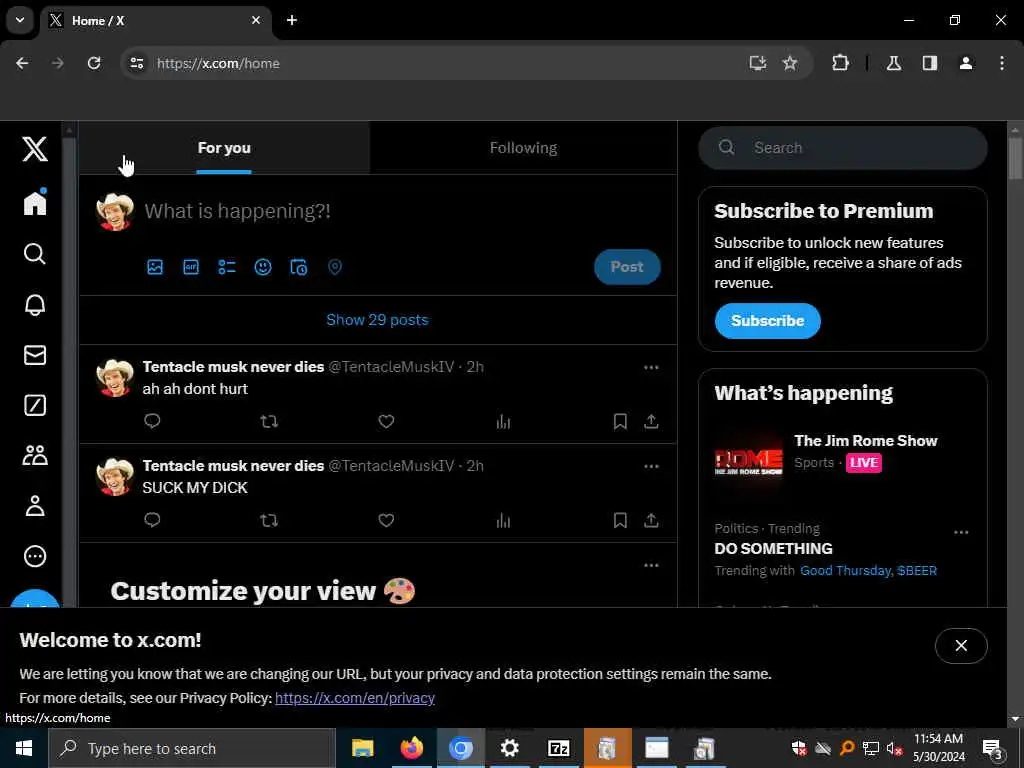Open @TentacleMuskIV handle on the first post
The height and width of the screenshot is (768, 1024).
click(391, 366)
